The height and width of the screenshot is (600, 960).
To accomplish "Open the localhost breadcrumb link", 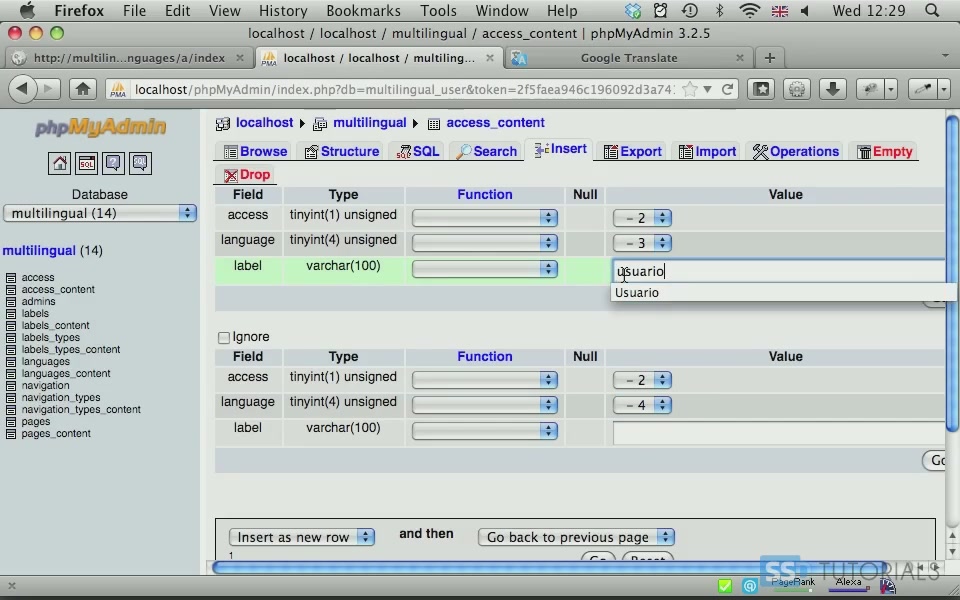I will coord(264,122).
